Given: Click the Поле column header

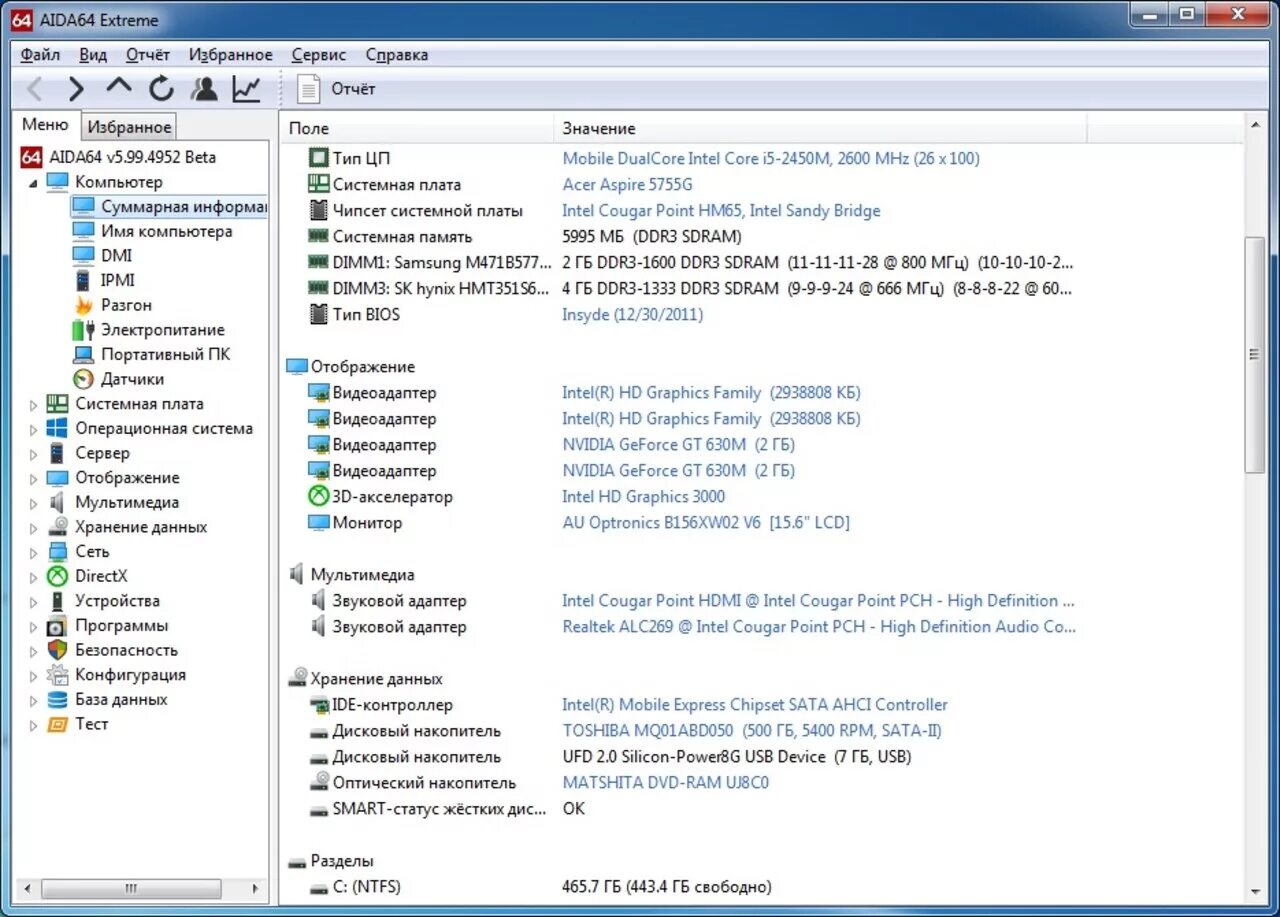Looking at the screenshot, I should pyautogui.click(x=417, y=128).
